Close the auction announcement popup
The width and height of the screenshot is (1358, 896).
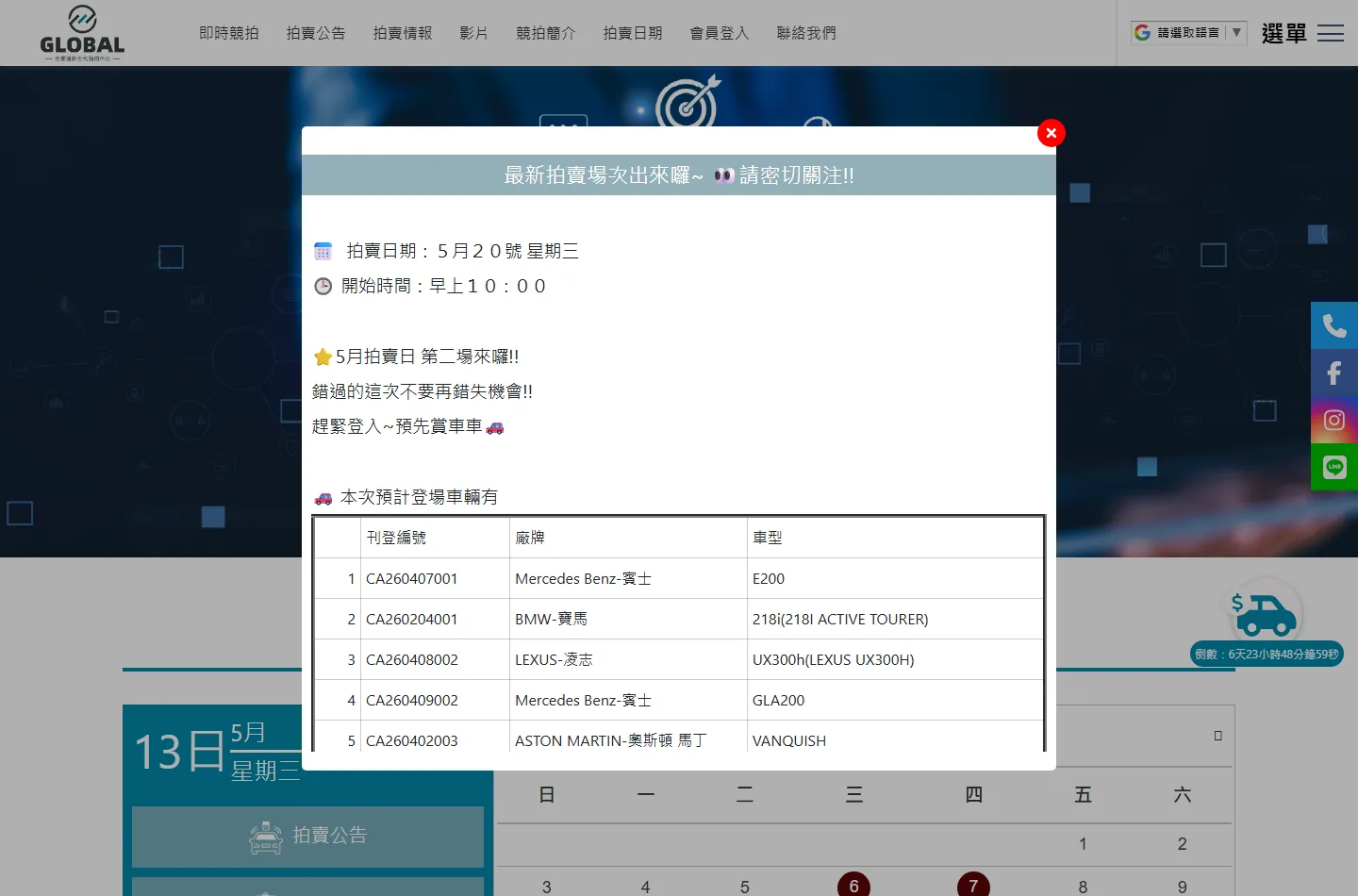[1052, 133]
